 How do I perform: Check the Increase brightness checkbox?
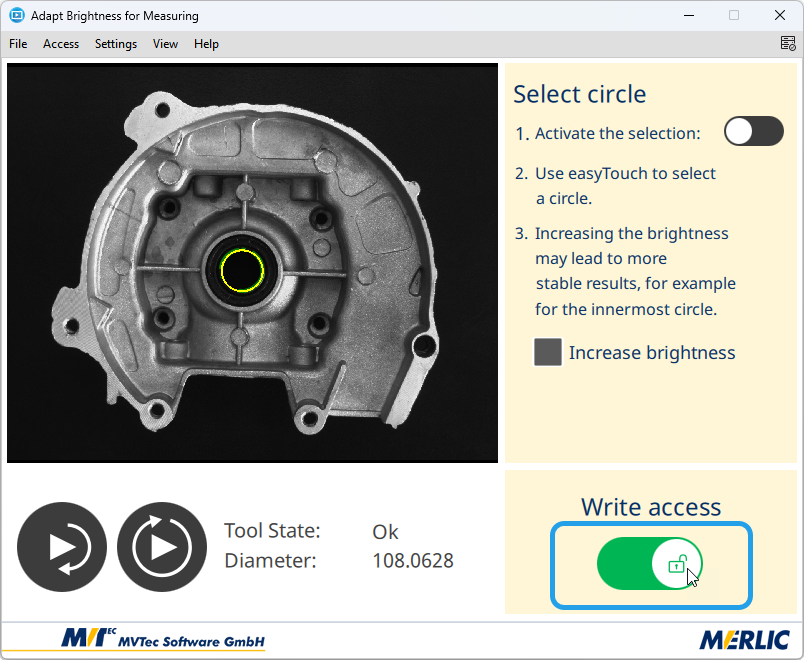[548, 352]
